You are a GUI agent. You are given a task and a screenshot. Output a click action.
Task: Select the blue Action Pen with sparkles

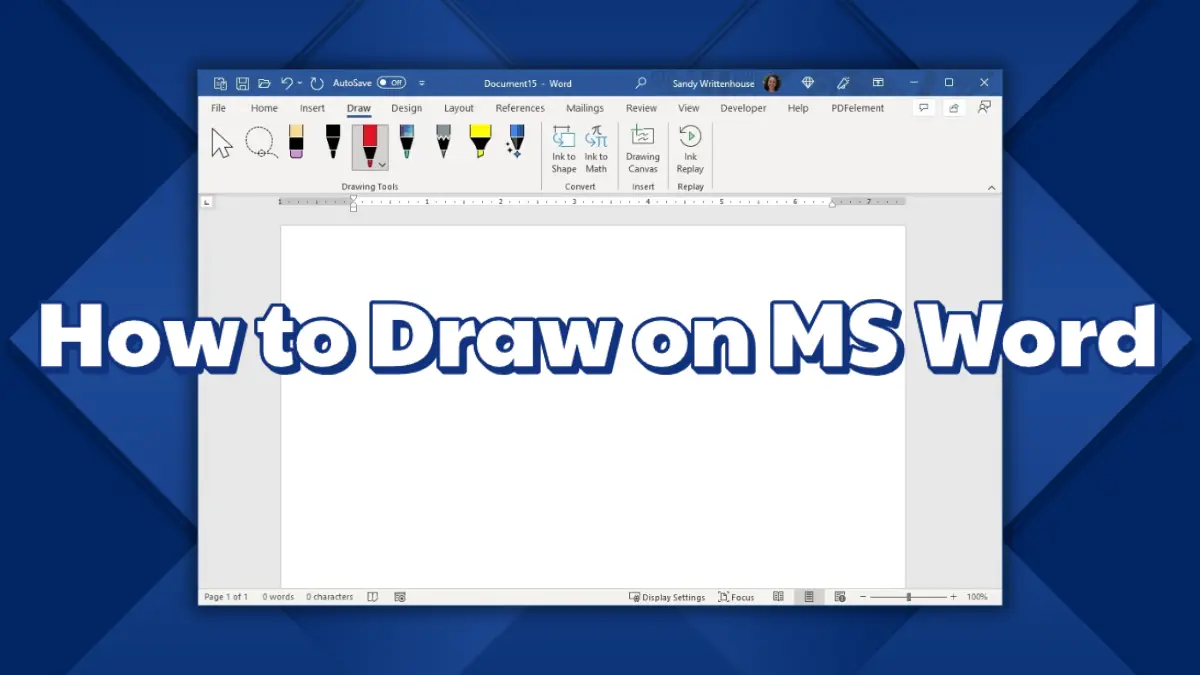(516, 141)
